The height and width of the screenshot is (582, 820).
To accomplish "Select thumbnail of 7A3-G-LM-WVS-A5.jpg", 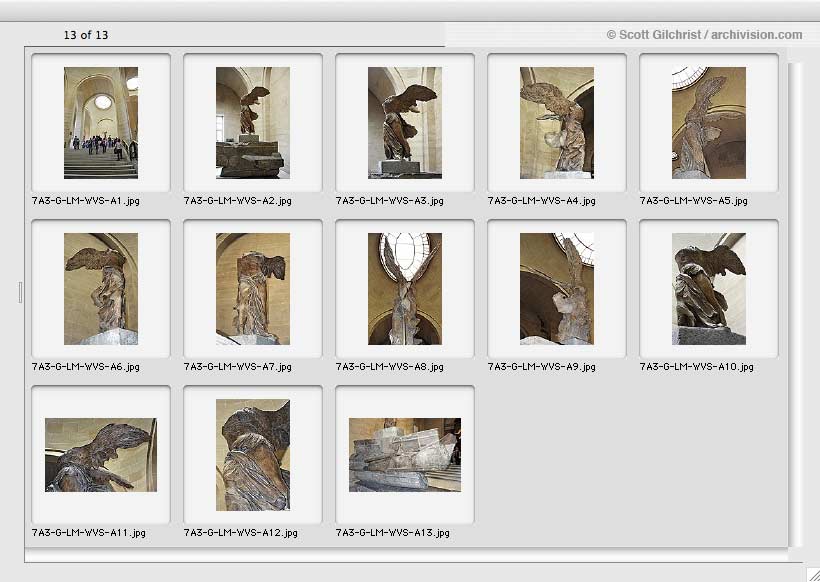I will pos(709,123).
